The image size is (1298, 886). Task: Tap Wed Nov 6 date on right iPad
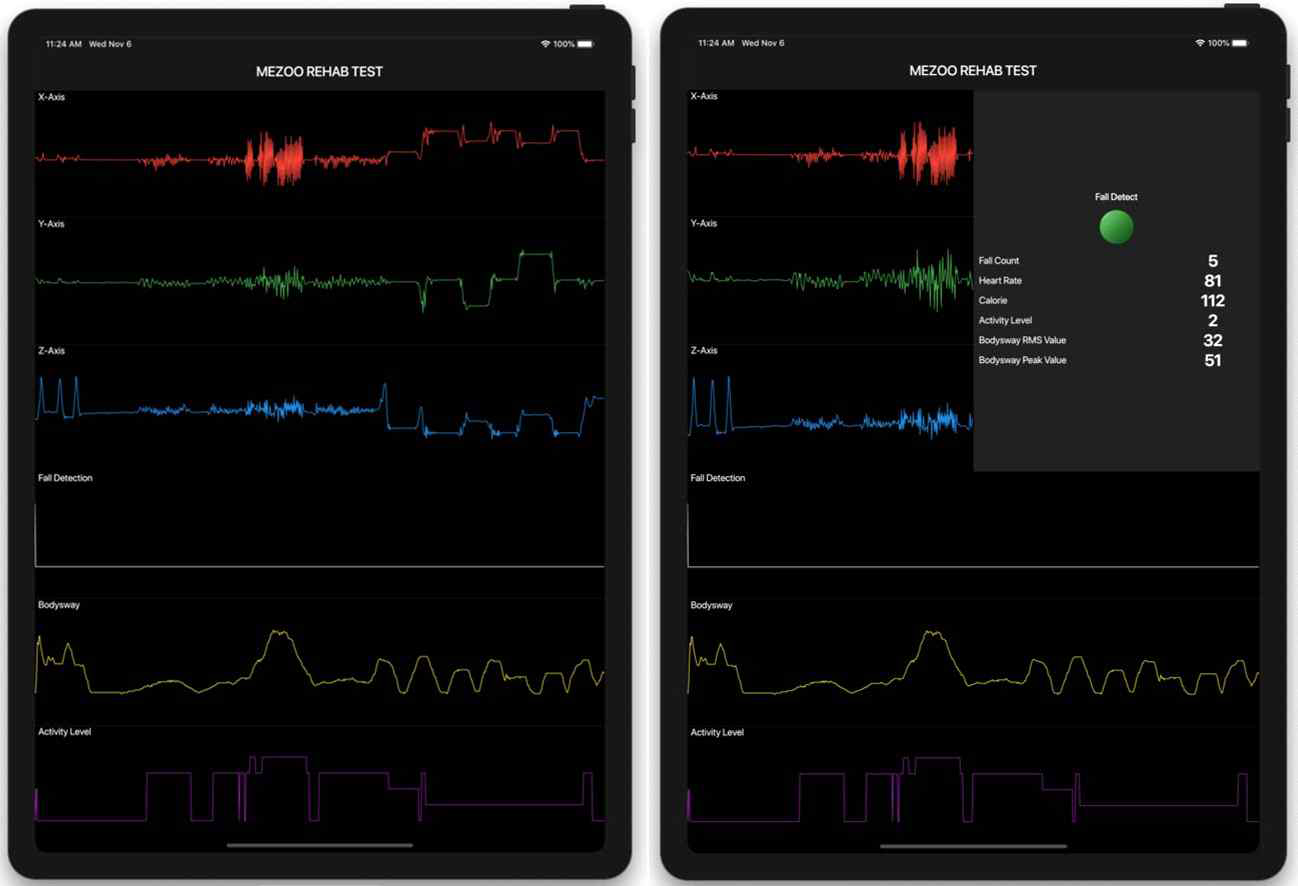[x=763, y=43]
